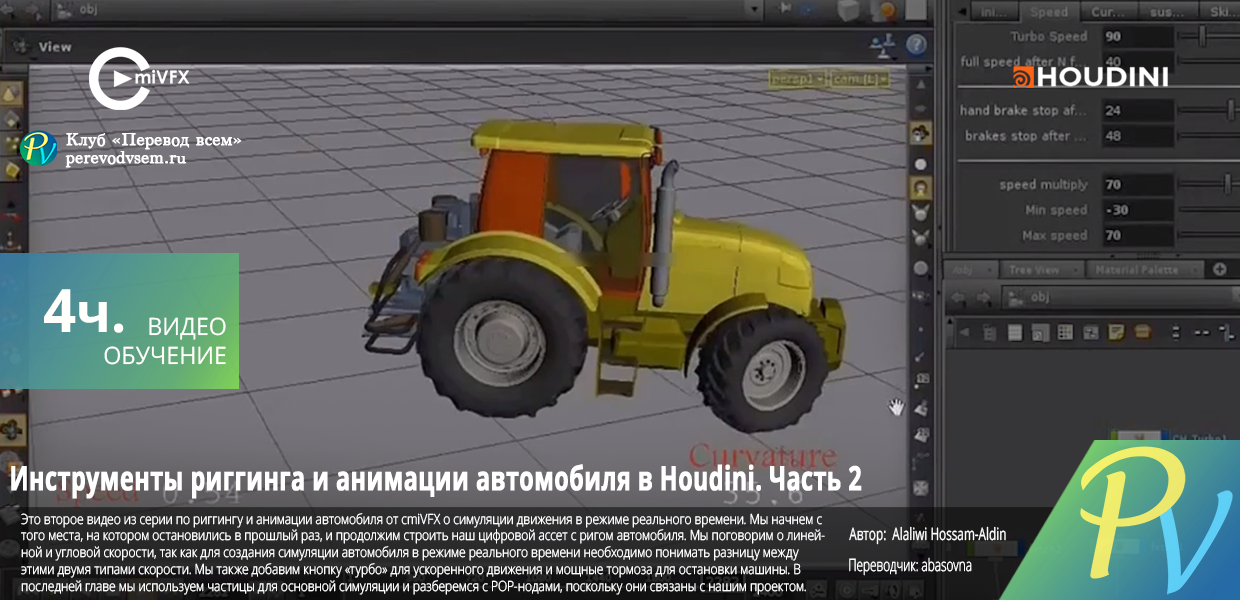The image size is (1240, 600).
Task: Click the brakes stop after value 48
Action: 1137,136
